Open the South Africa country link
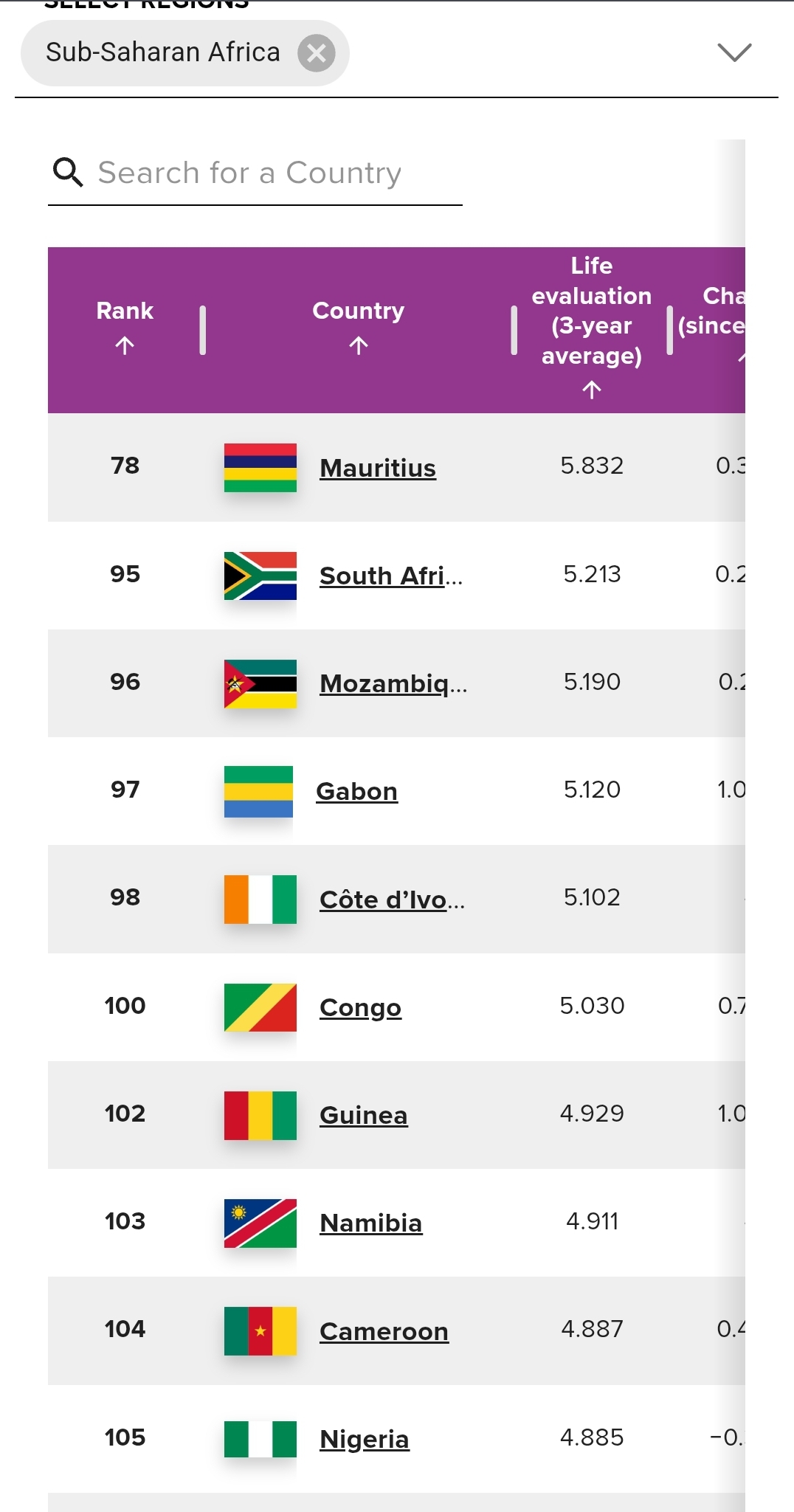The image size is (794, 1512). tap(391, 576)
